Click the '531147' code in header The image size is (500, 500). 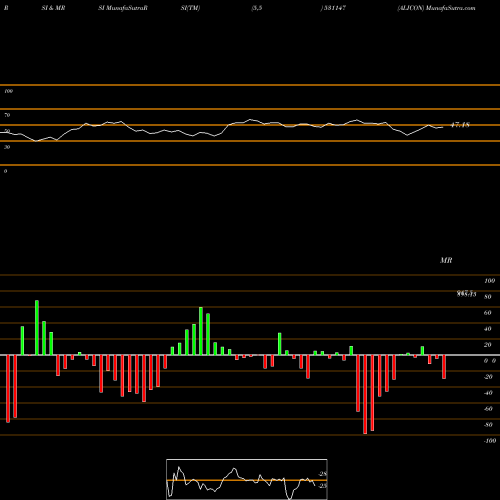[334, 8]
